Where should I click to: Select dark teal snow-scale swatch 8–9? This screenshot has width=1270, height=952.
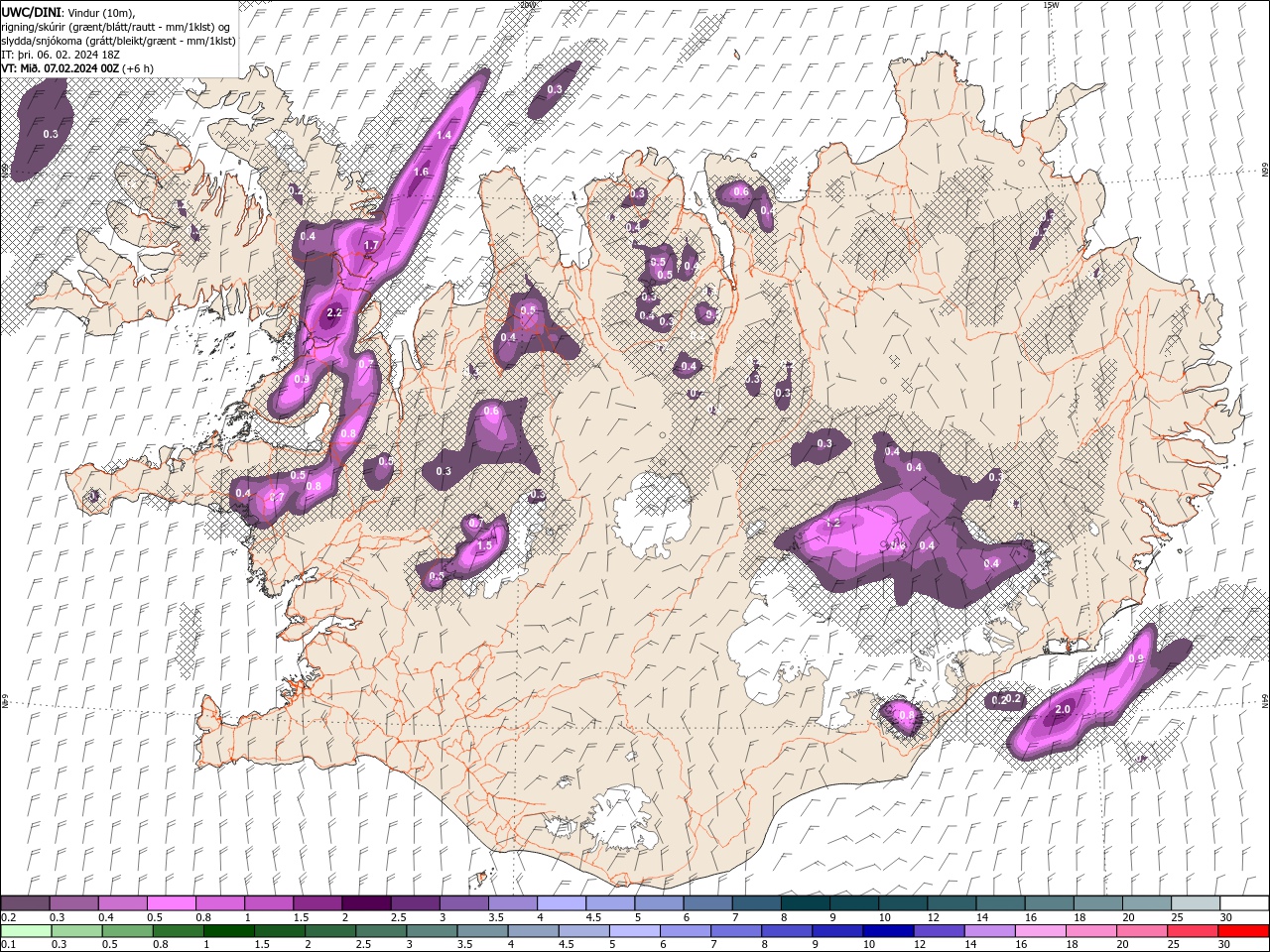805,903
